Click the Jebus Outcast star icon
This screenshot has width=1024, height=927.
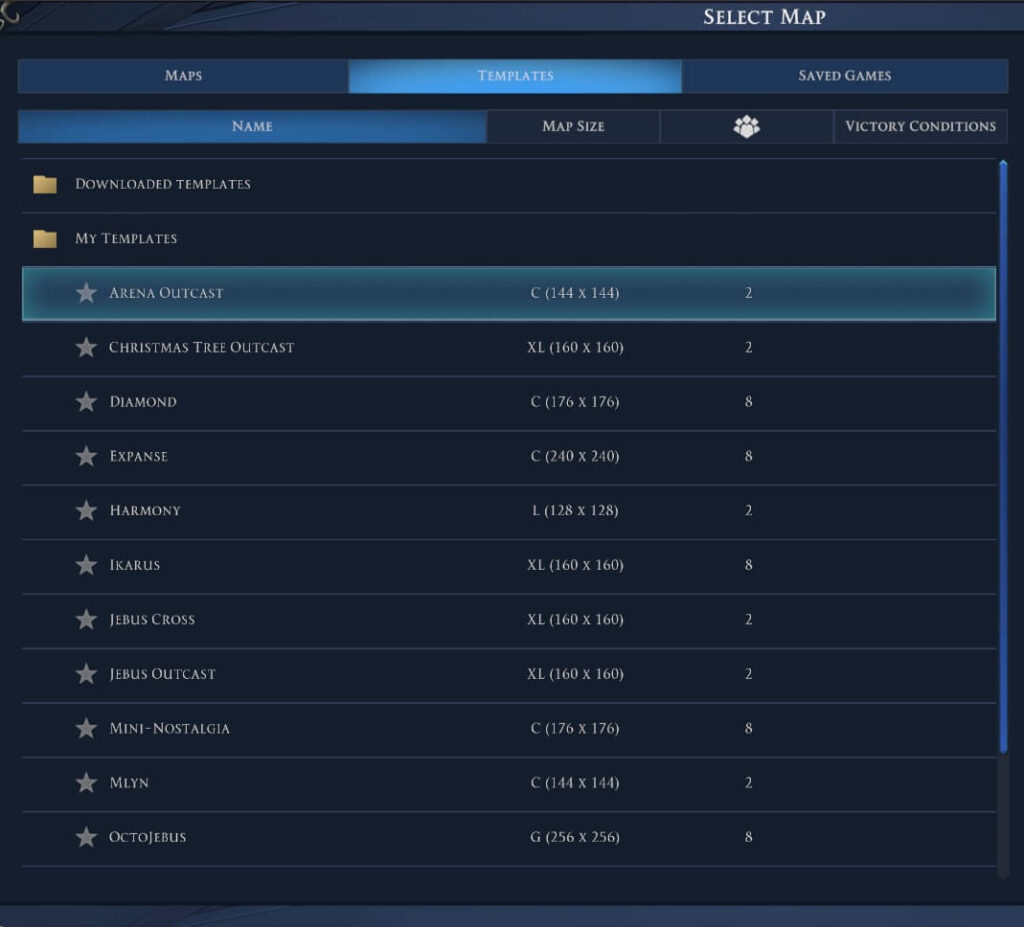click(87, 674)
